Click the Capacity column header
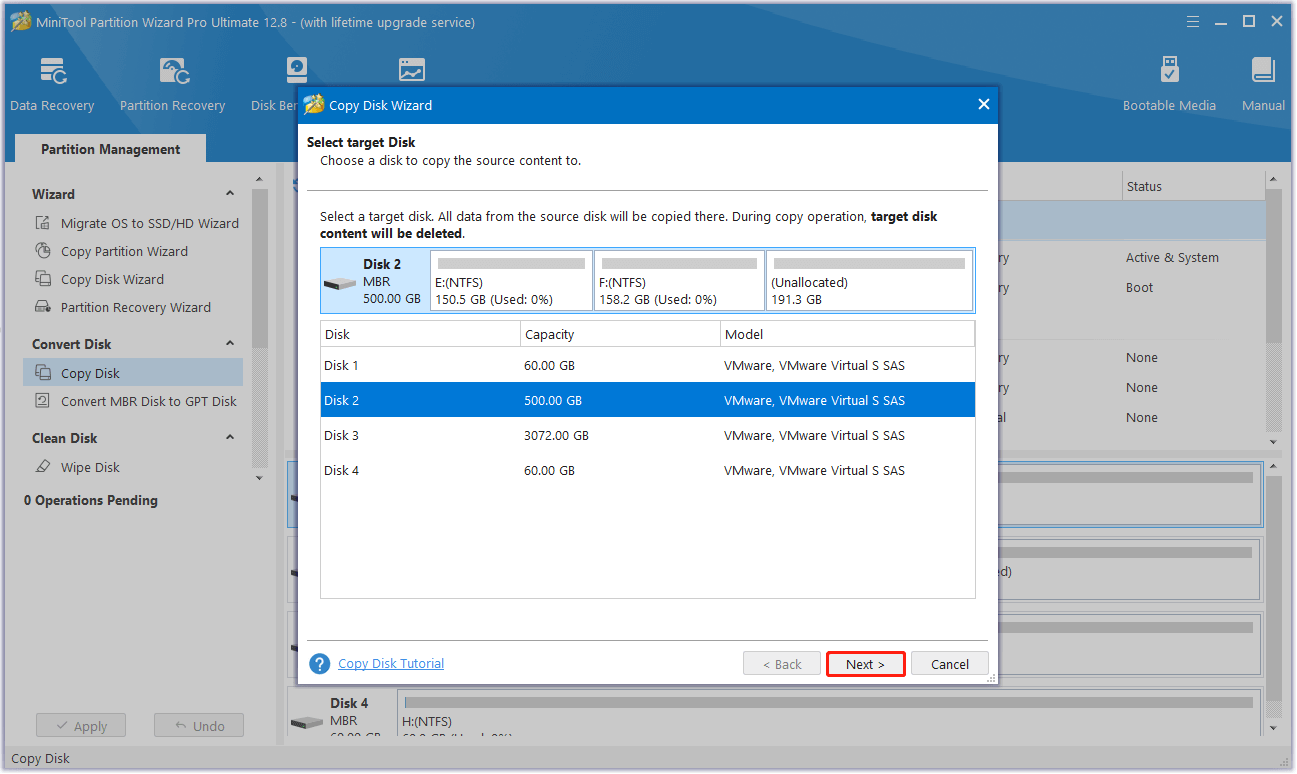 click(620, 334)
